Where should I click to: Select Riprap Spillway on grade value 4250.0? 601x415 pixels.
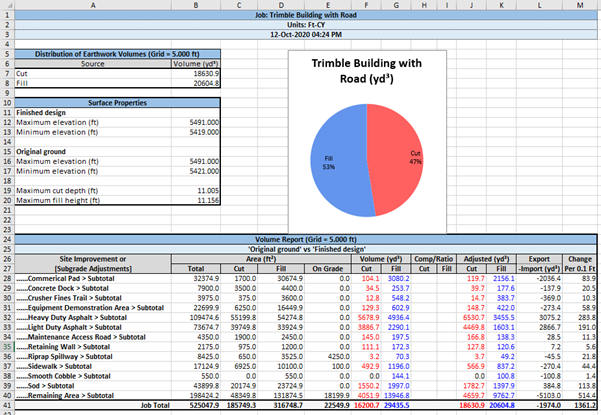coord(327,357)
